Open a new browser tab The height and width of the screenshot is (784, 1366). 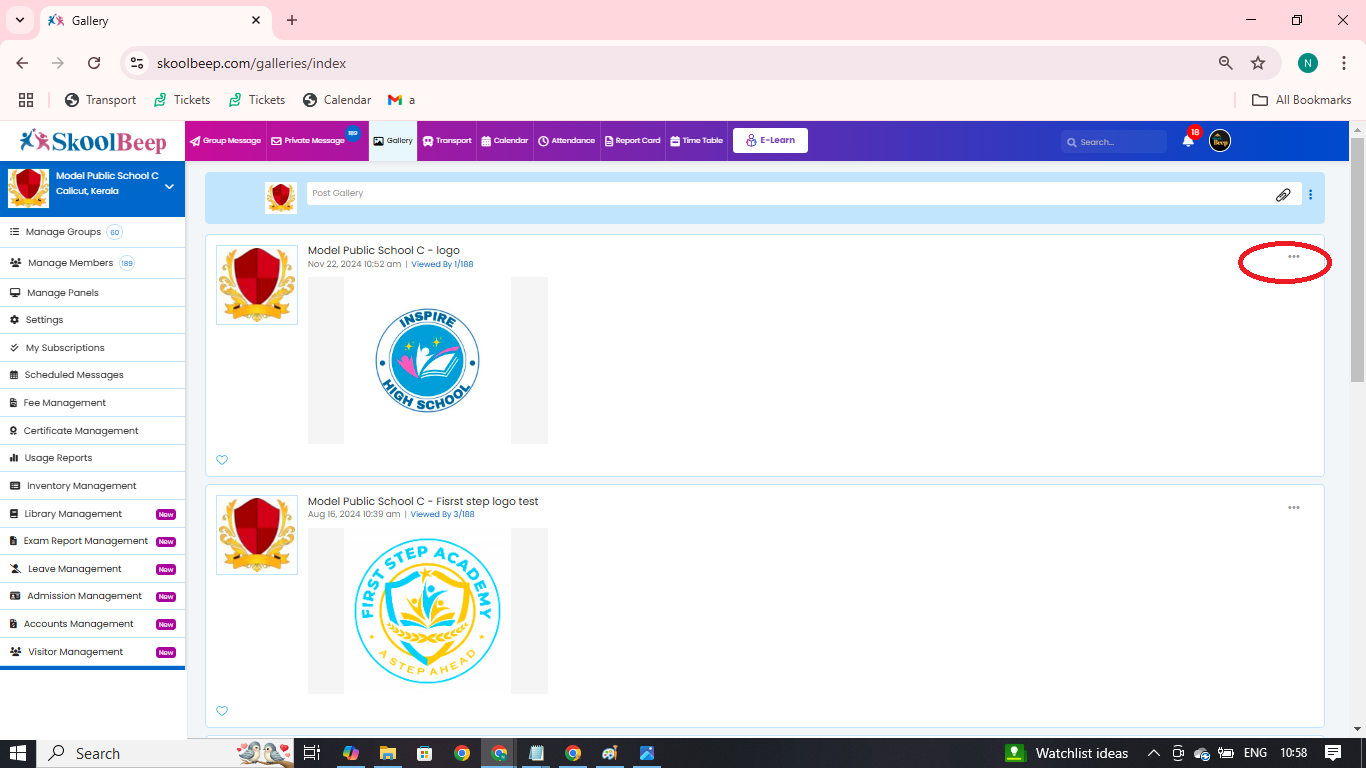[292, 20]
